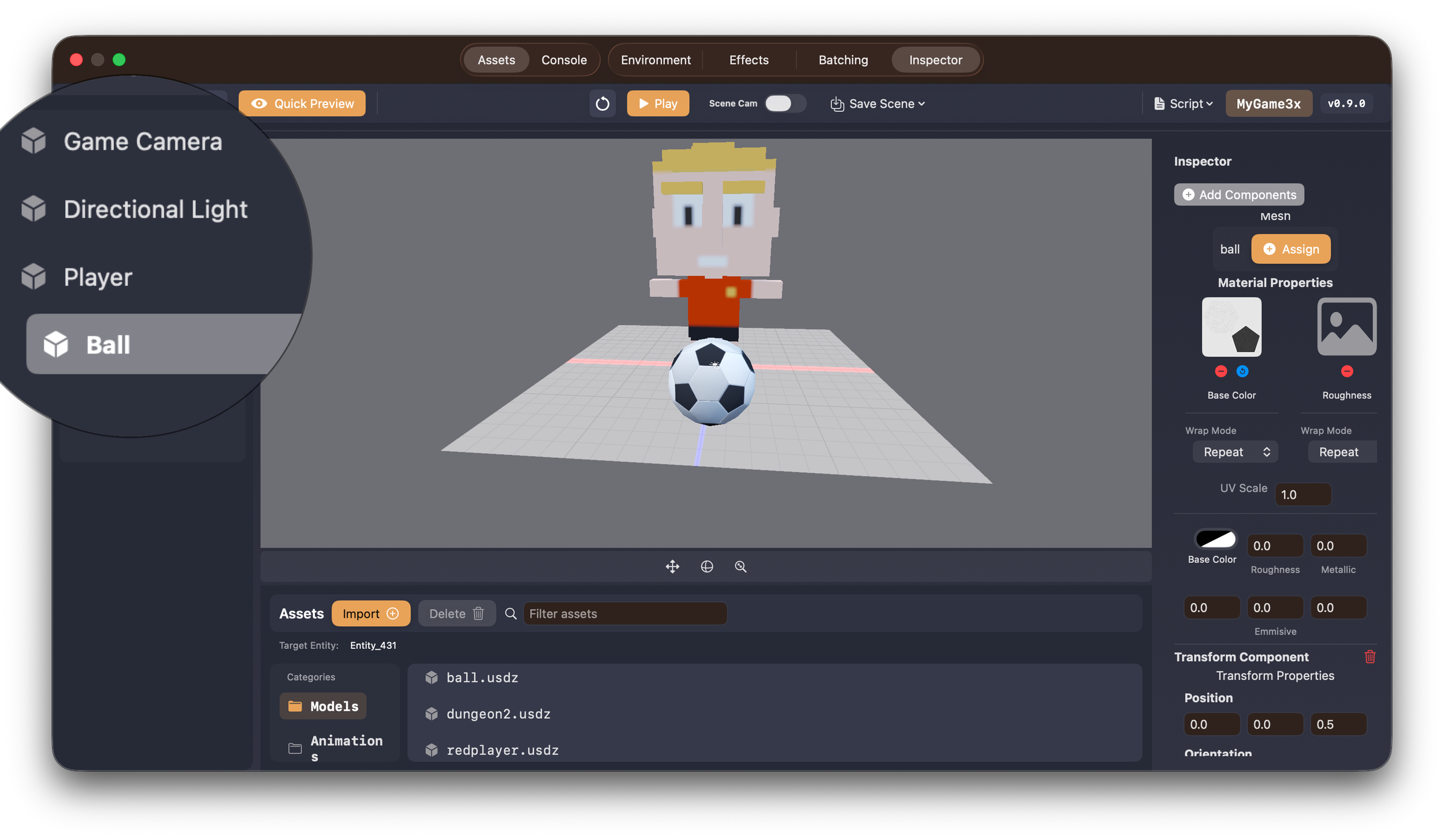
Task: Click the Filter assets search field
Action: (x=624, y=614)
